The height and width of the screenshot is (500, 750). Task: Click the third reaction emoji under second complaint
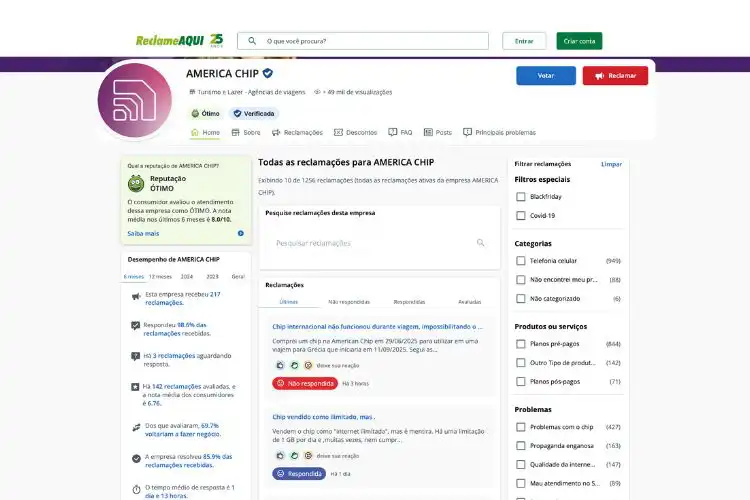[x=309, y=456]
